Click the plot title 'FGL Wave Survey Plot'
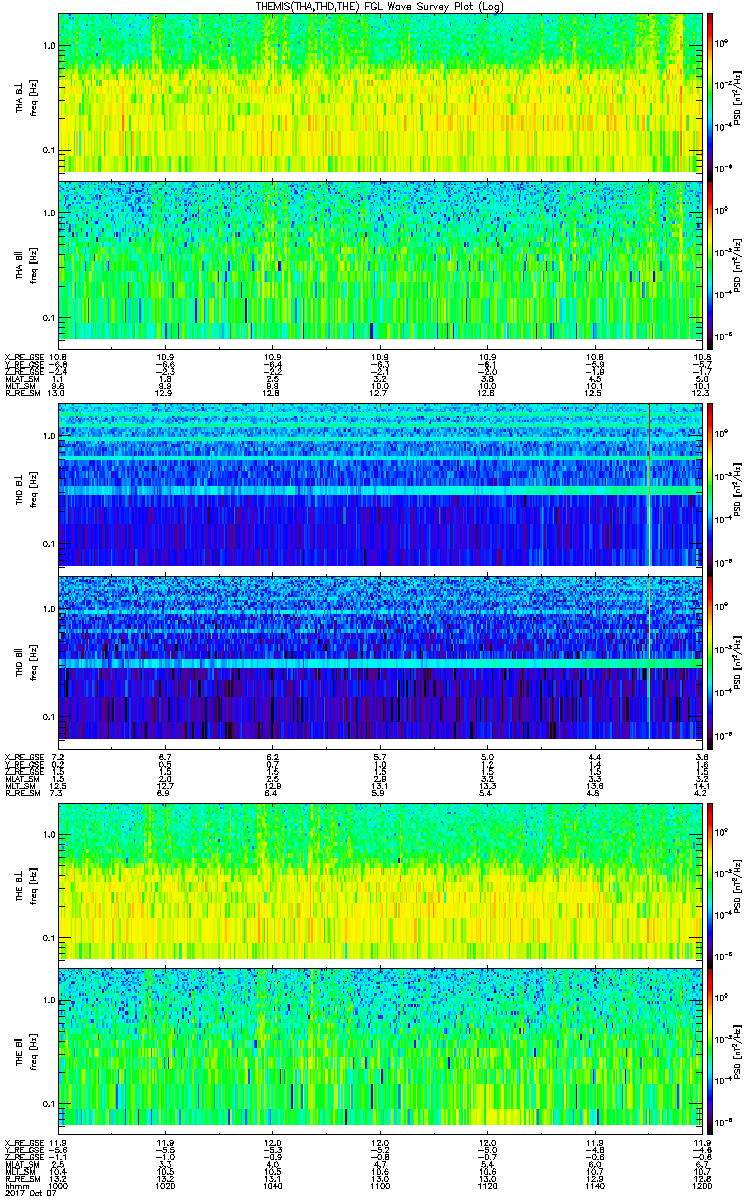Screen dimensions: 750x1200 (x=375, y=6)
